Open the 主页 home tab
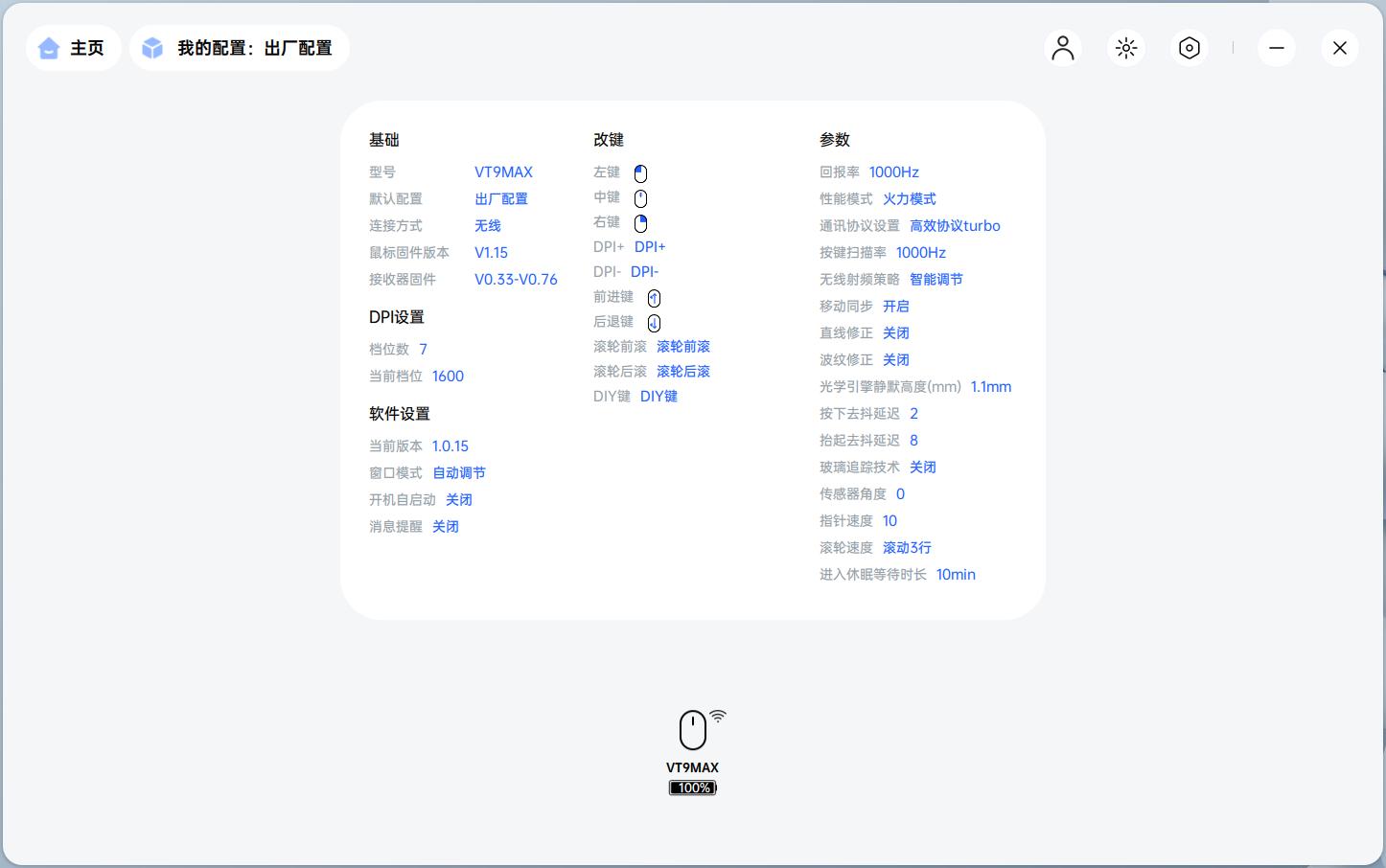1386x868 pixels. tap(74, 48)
